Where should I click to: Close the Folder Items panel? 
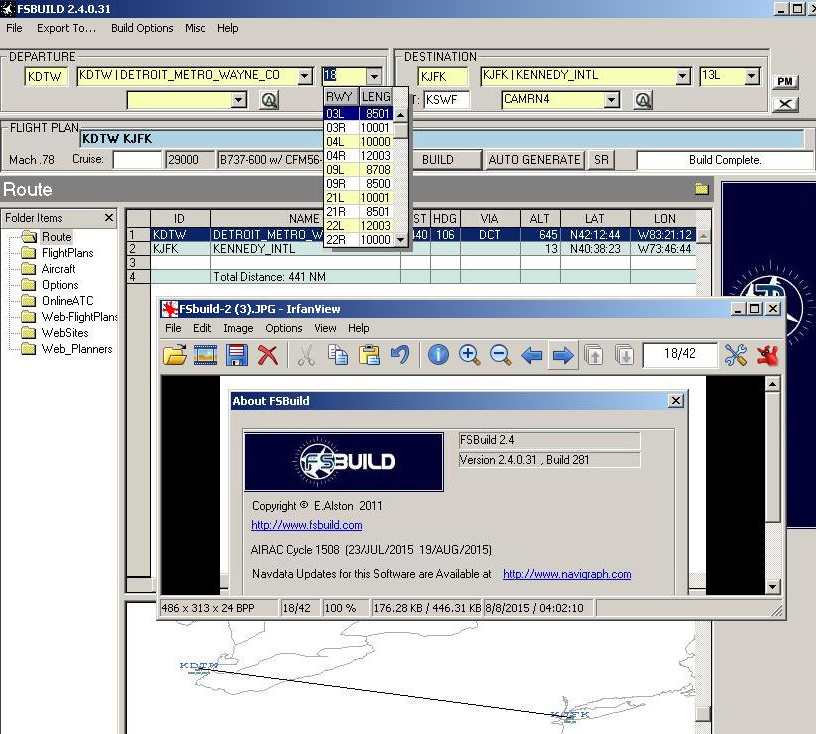pos(109,217)
